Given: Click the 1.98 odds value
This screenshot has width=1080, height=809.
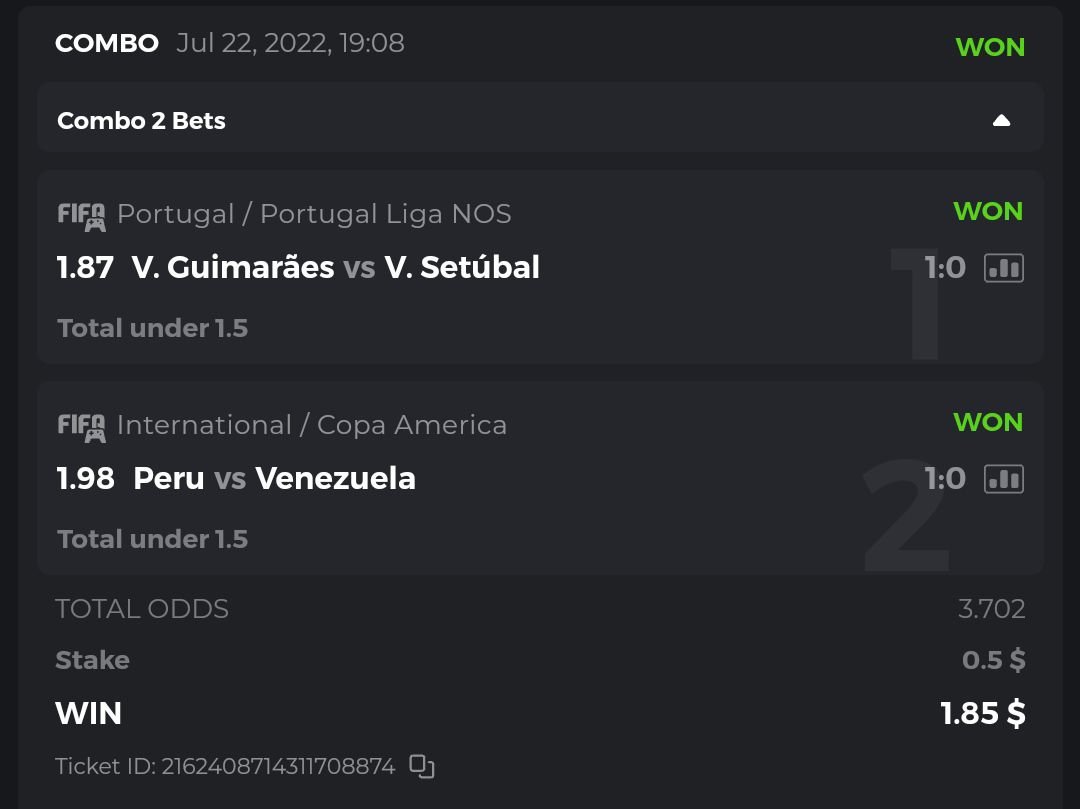Looking at the screenshot, I should (85, 479).
